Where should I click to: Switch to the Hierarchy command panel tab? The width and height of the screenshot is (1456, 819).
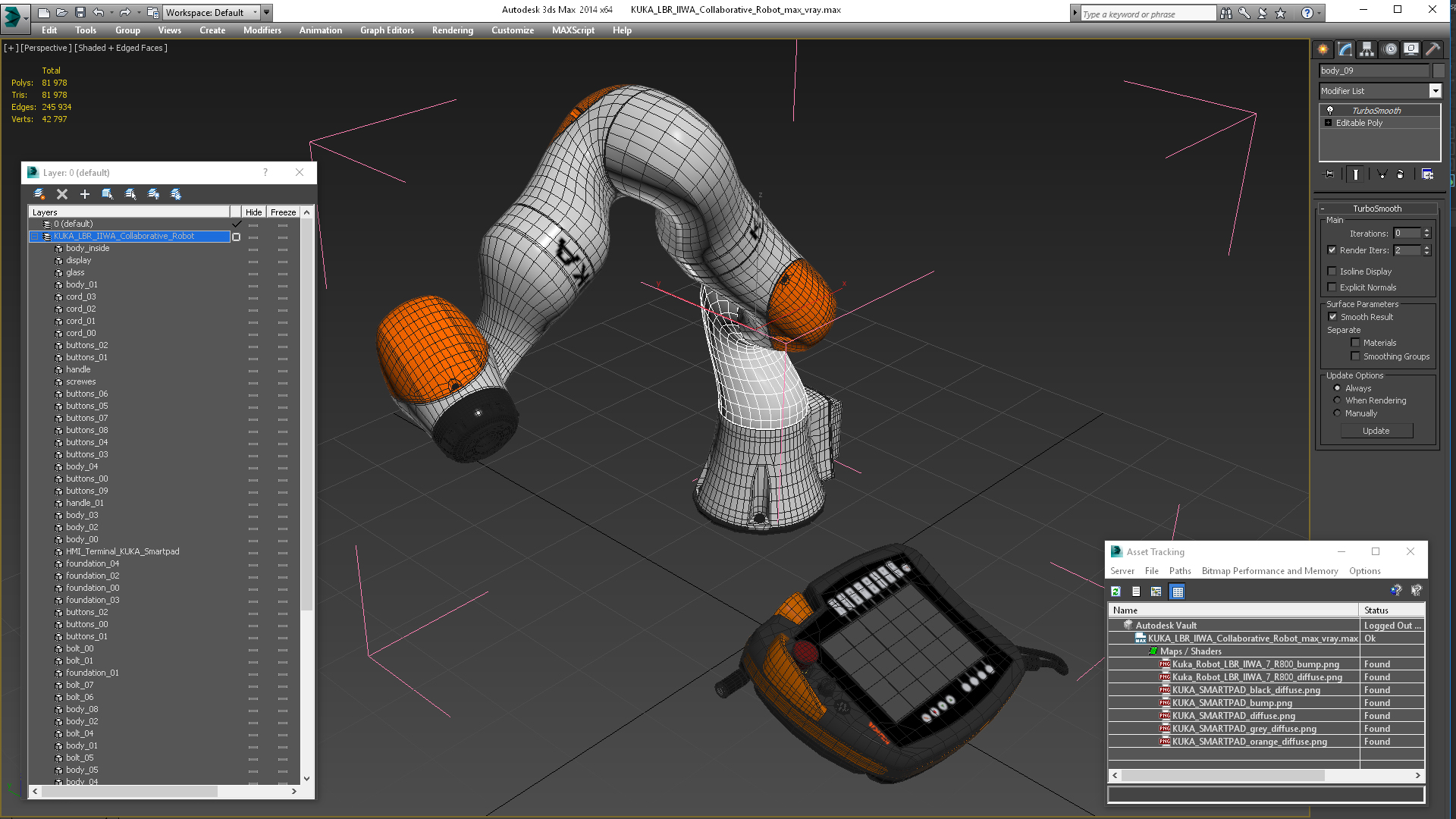point(1367,49)
